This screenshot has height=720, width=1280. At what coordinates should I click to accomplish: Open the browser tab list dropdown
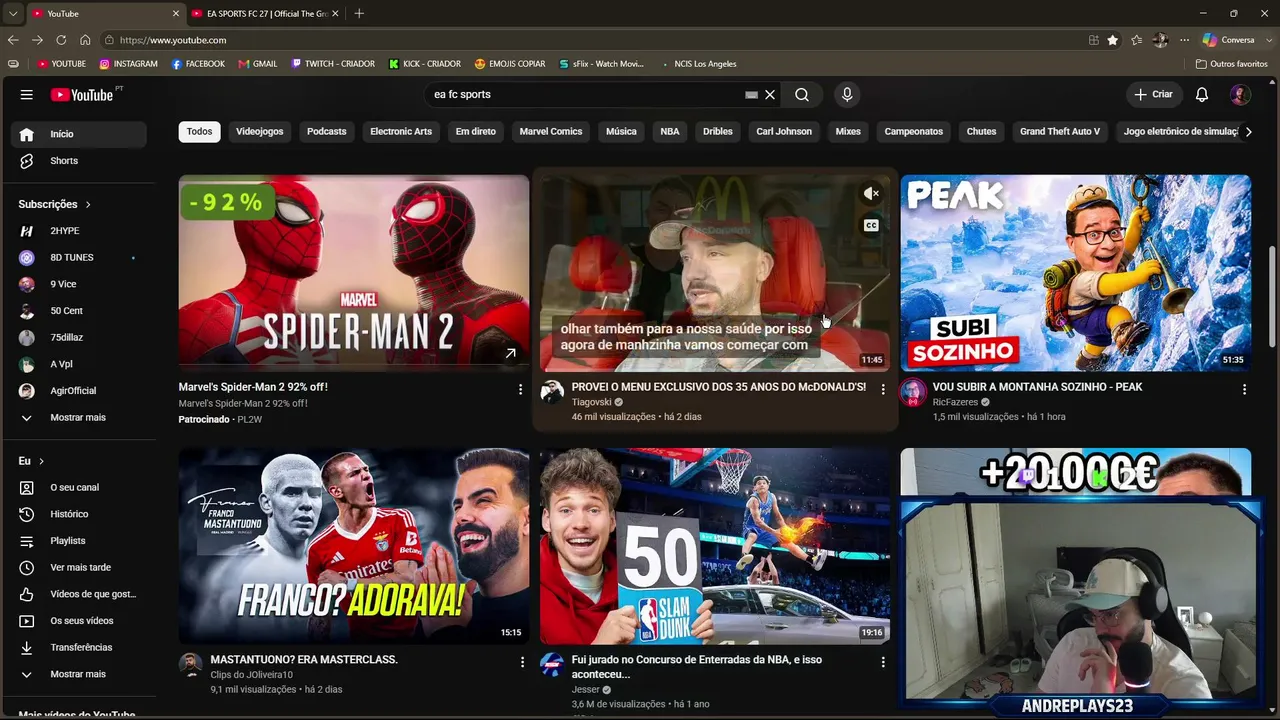[x=12, y=13]
